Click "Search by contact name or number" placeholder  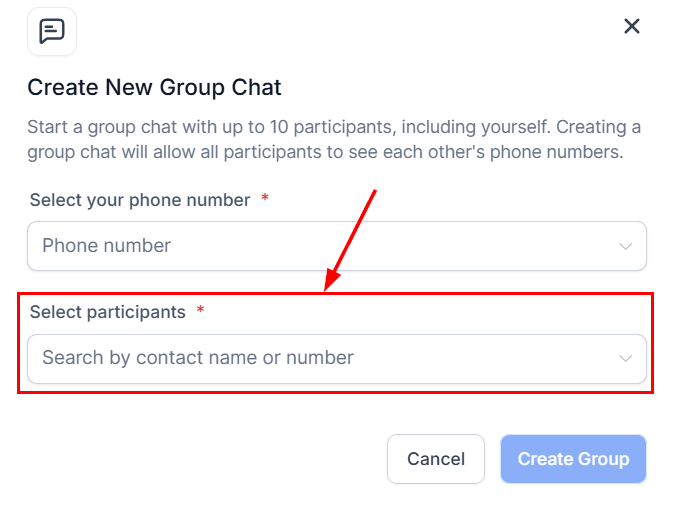coord(198,358)
